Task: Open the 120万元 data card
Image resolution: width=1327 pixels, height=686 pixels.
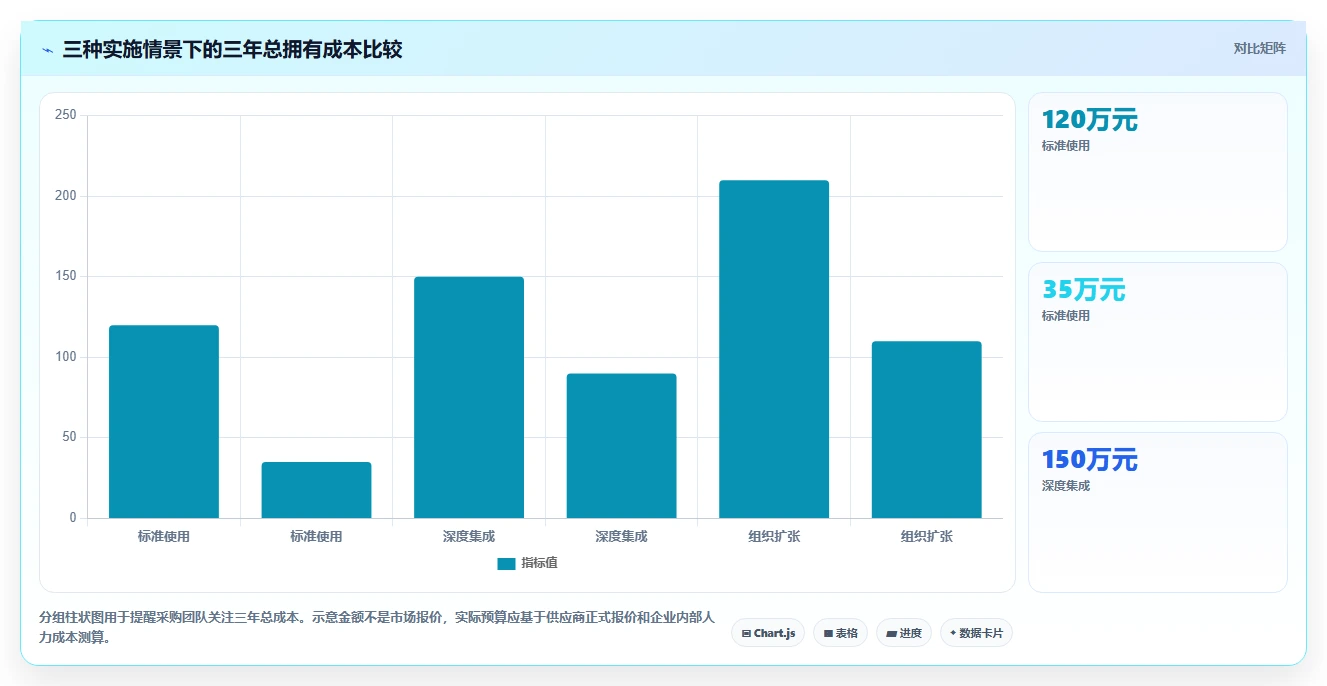Action: [x=1158, y=172]
